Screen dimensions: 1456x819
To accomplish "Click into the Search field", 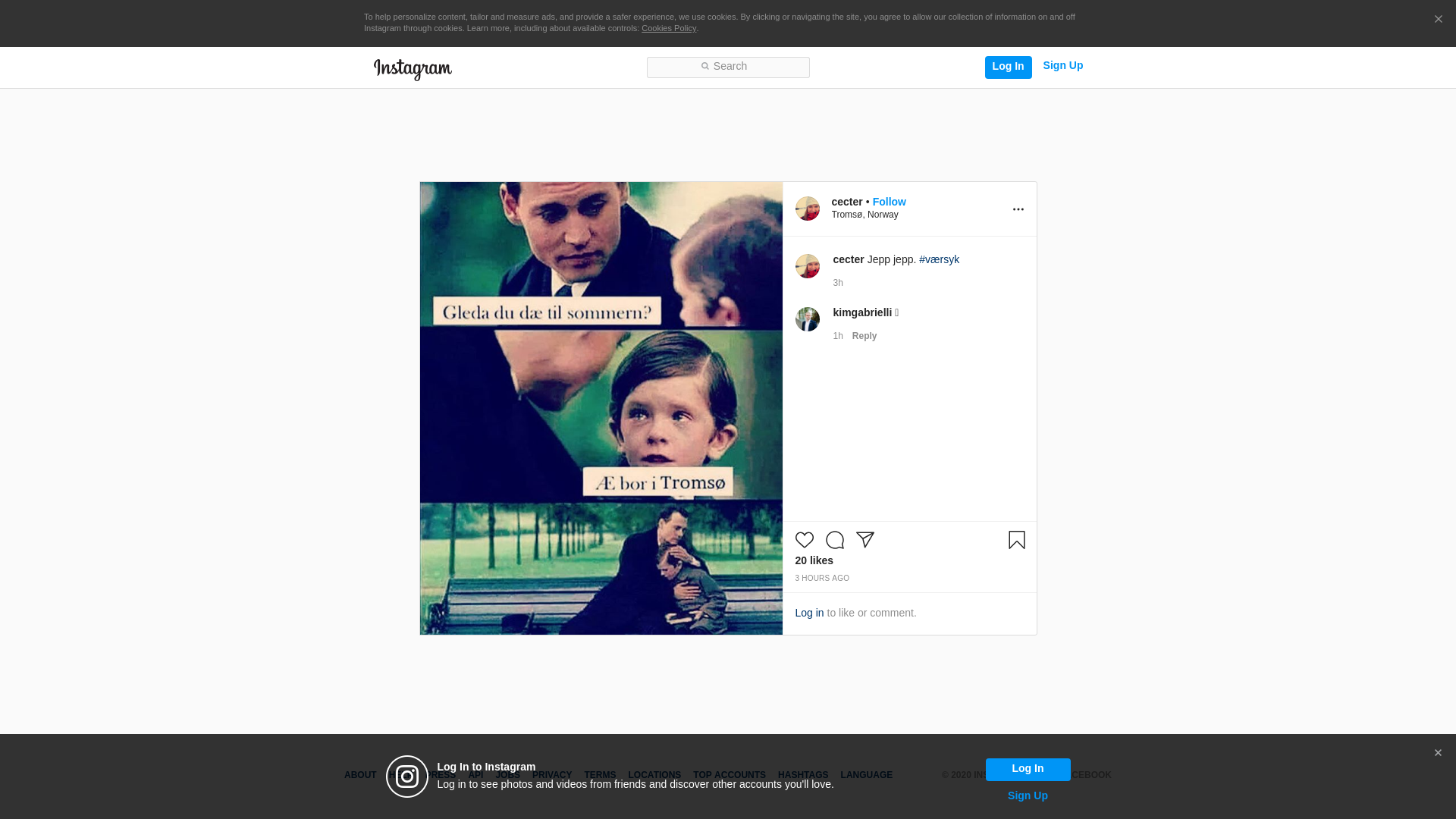I will tap(728, 67).
